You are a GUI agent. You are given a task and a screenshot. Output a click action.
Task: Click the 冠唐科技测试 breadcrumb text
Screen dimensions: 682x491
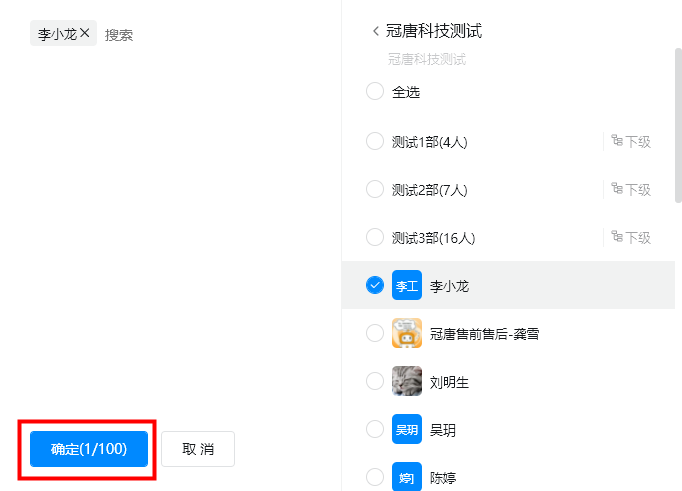(427, 59)
